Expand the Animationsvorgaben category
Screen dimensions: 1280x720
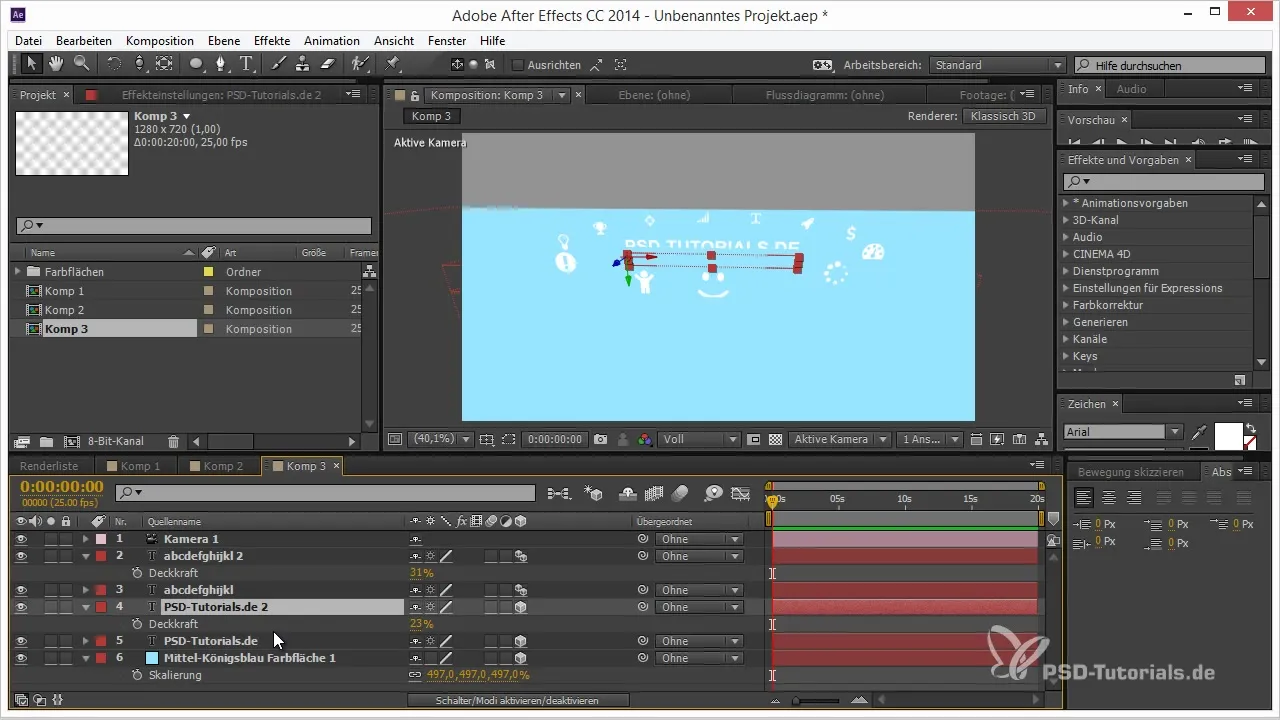(x=1066, y=203)
